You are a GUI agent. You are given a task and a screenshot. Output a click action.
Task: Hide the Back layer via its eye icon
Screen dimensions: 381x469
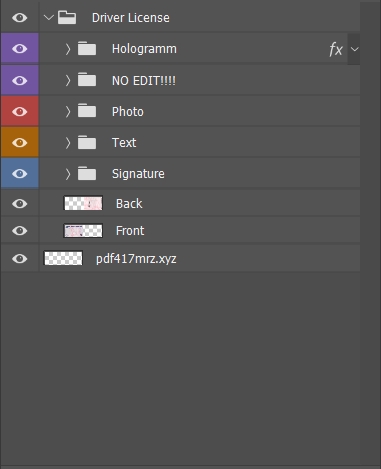[19, 203]
